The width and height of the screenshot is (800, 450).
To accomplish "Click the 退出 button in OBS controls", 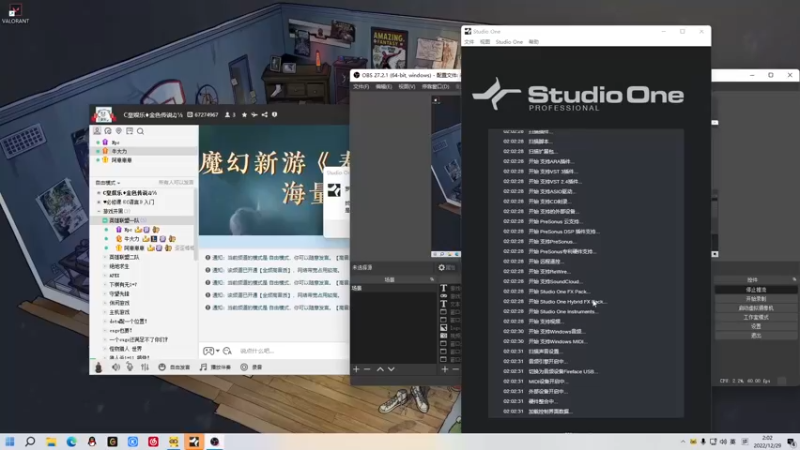I will point(756,336).
